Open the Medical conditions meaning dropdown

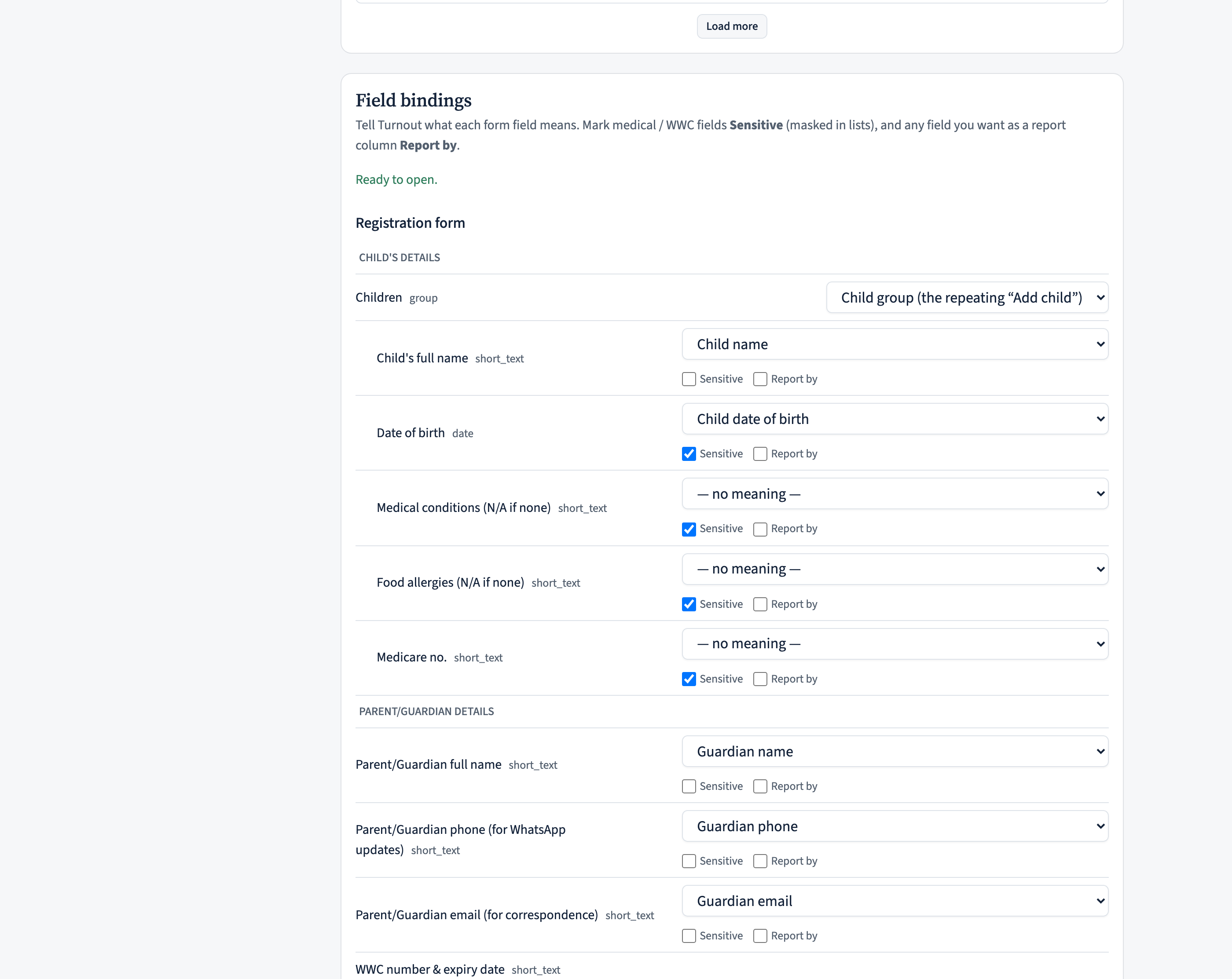pyautogui.click(x=895, y=493)
